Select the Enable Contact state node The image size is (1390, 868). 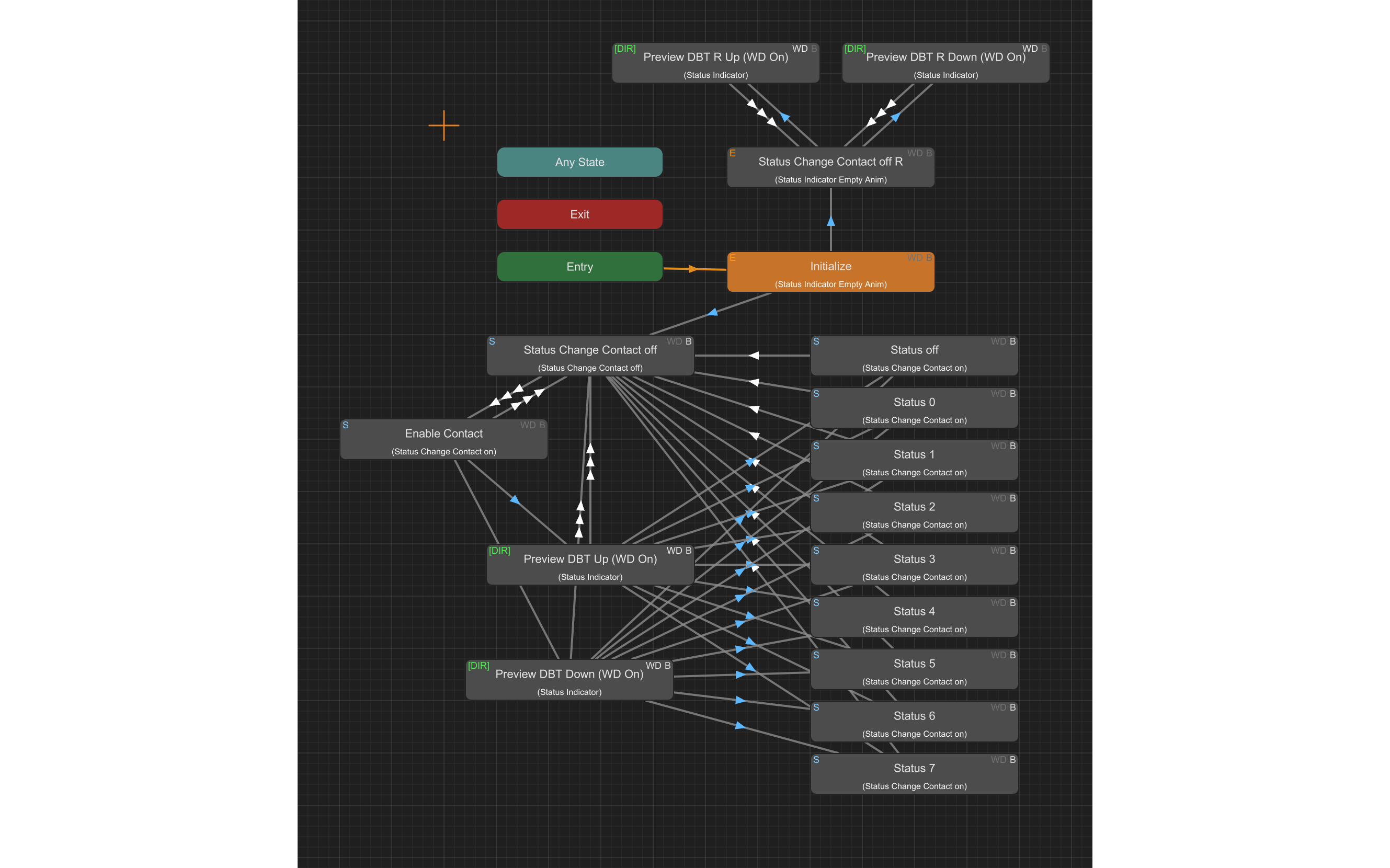443,439
